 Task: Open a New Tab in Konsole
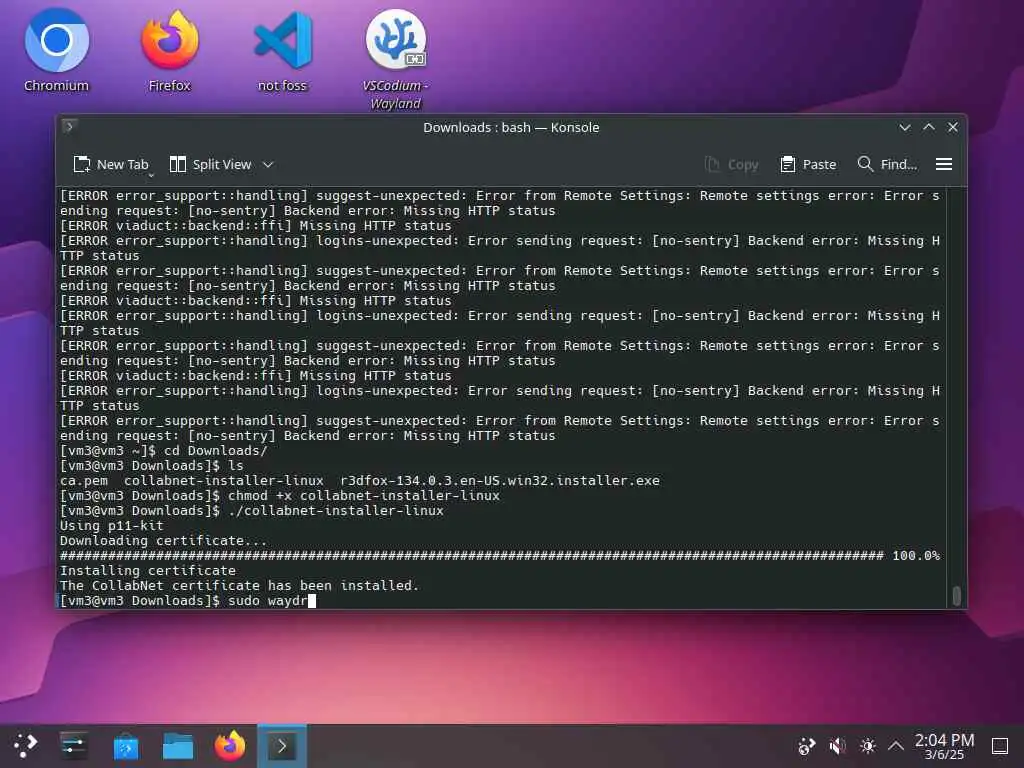point(110,165)
